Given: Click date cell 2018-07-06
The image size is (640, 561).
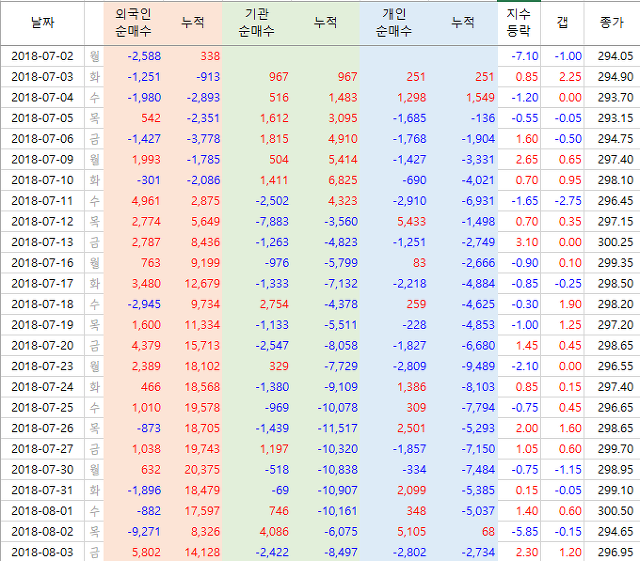Looking at the screenshot, I should coord(42,139).
